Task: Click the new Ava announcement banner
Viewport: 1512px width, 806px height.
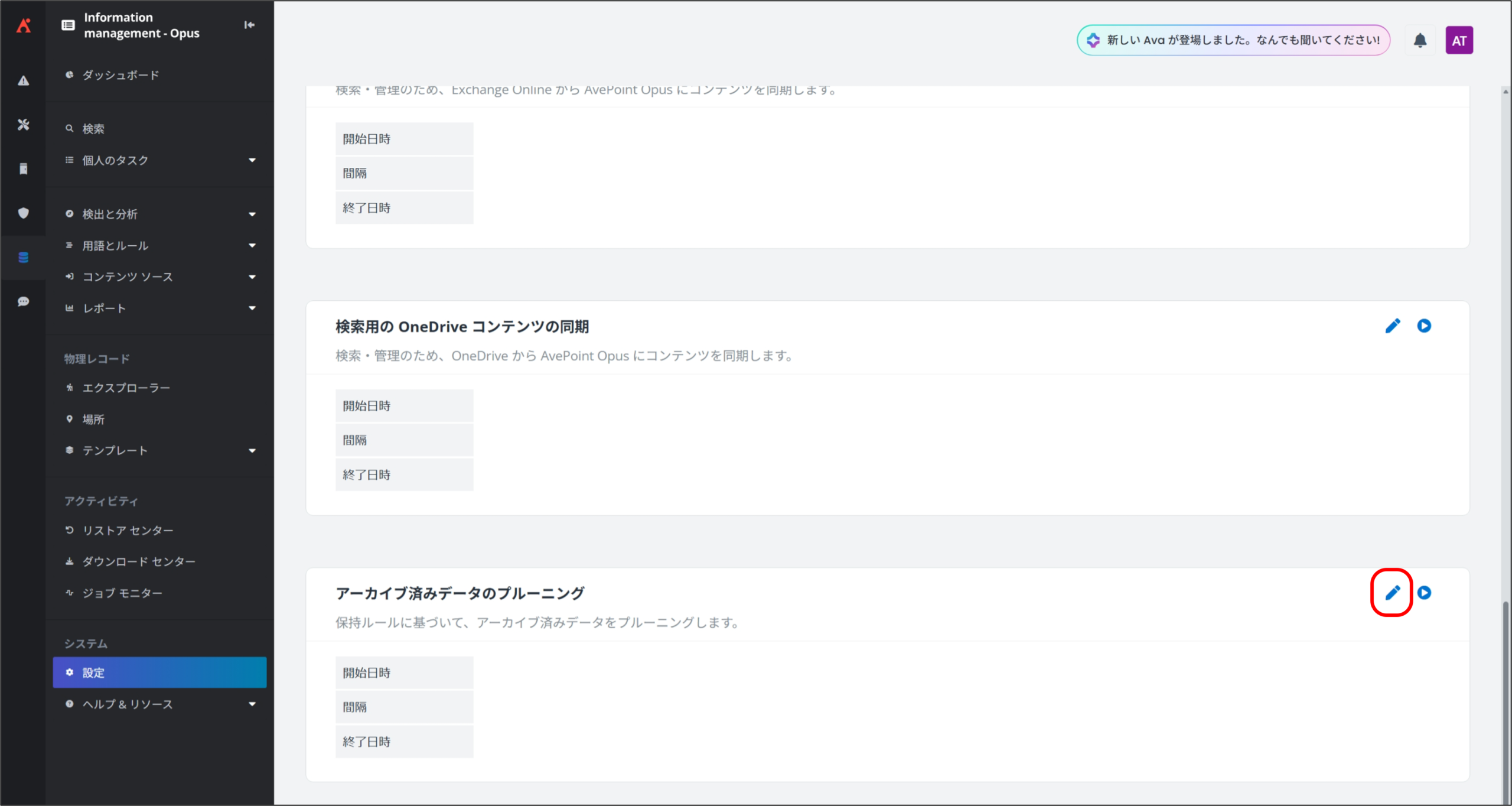Action: 1233,40
